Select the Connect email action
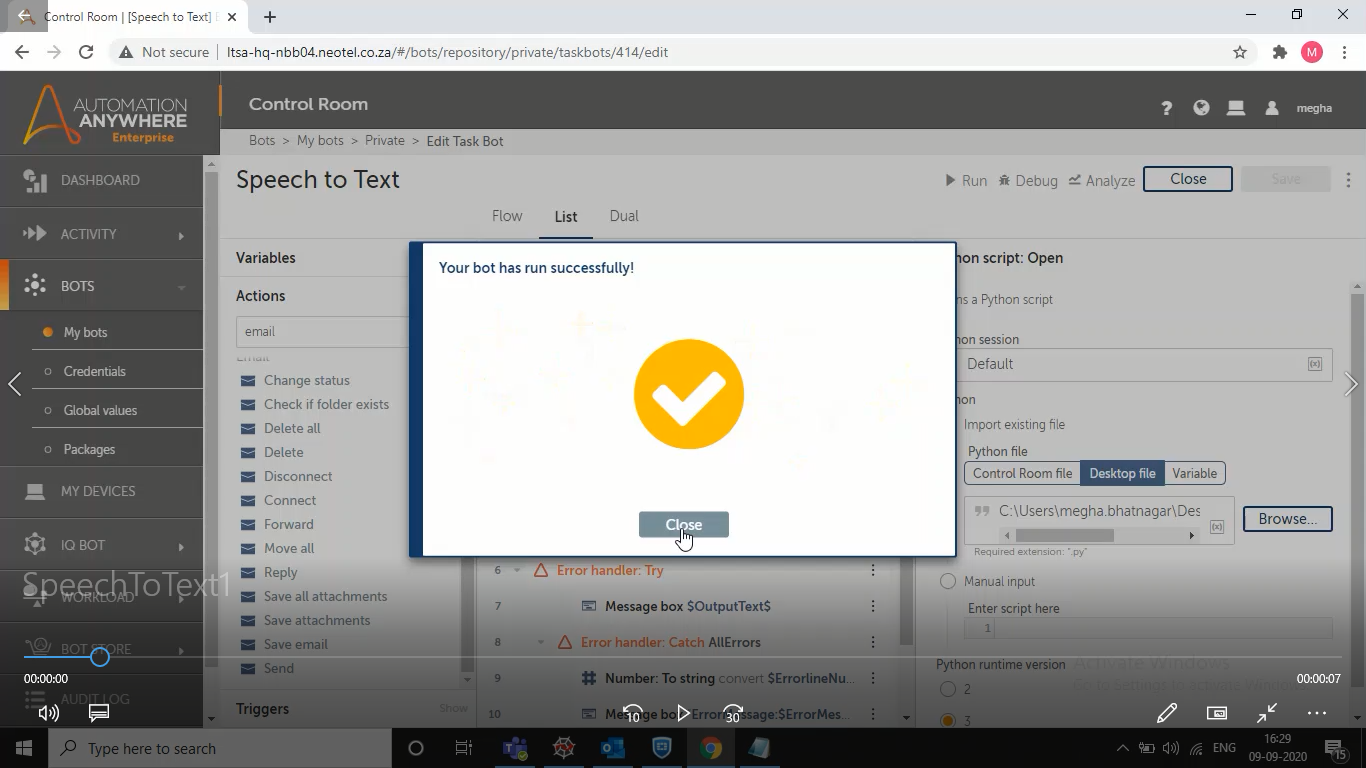This screenshot has width=1366, height=768. coord(290,500)
